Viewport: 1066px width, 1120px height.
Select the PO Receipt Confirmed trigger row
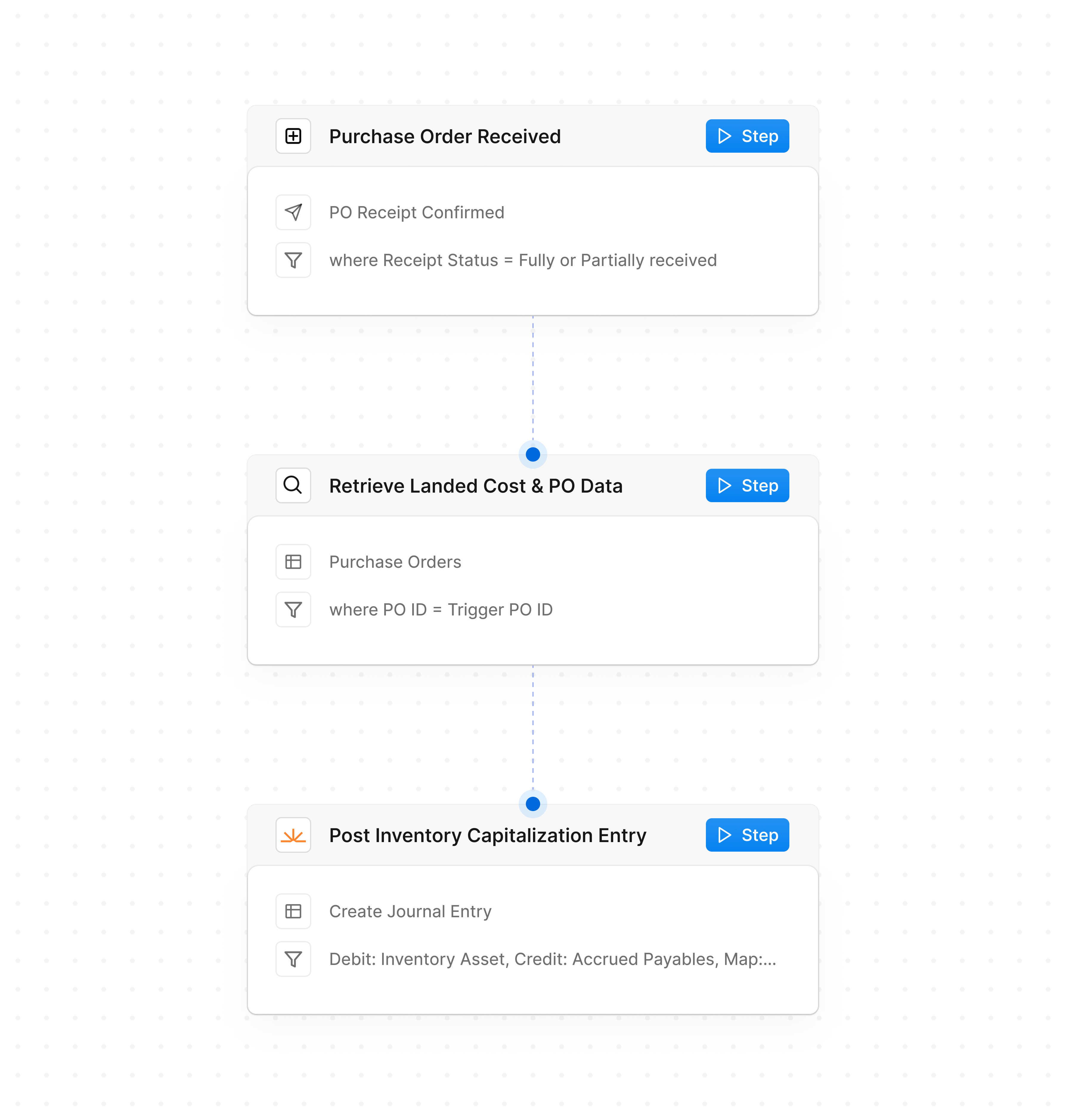point(416,212)
